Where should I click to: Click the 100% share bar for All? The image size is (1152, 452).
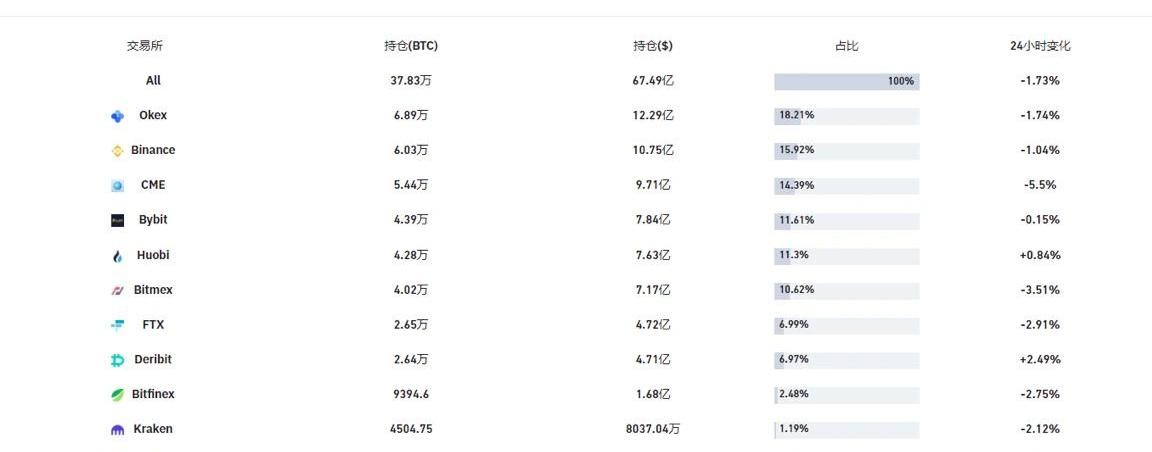point(846,81)
